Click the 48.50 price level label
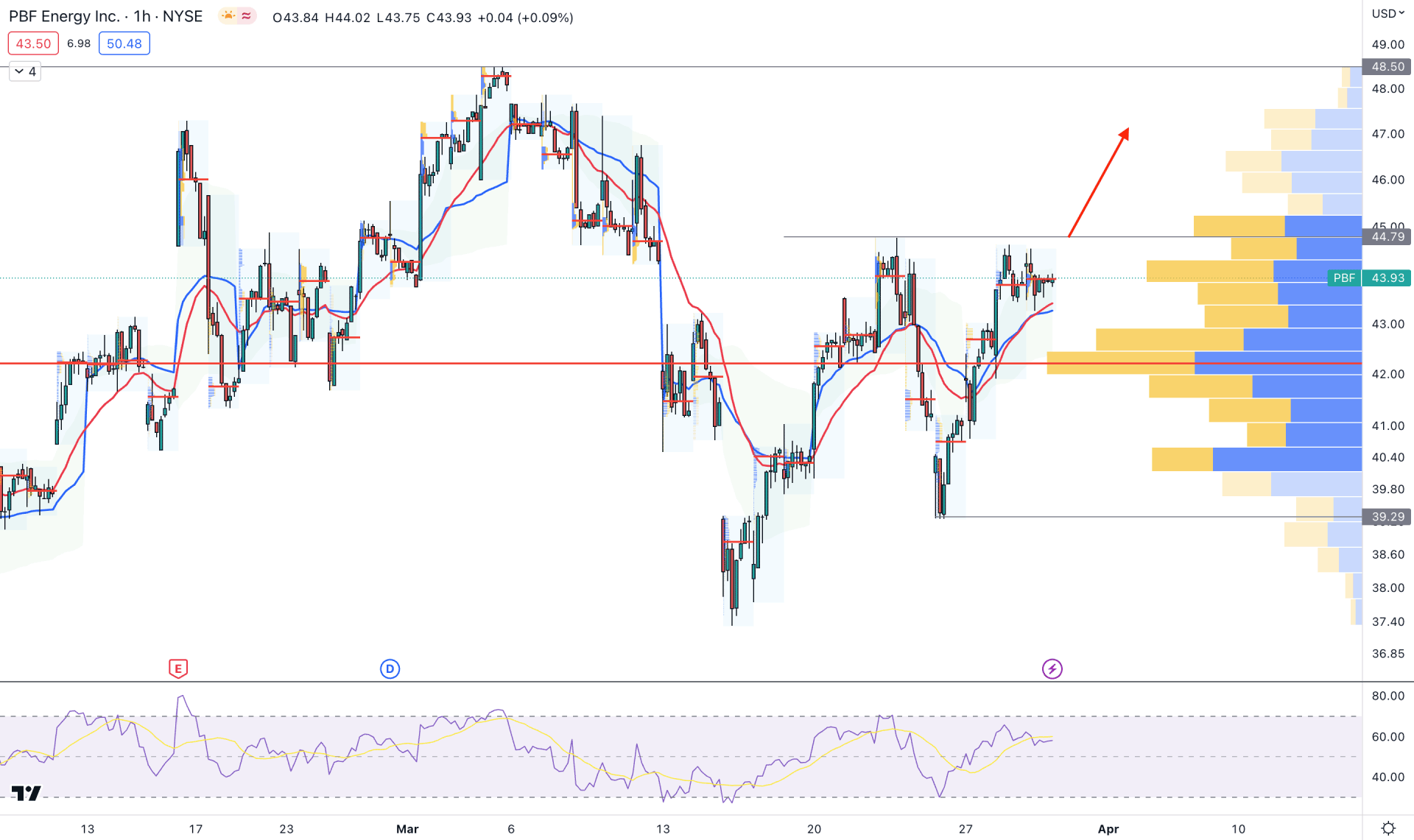Screen dimensions: 1414x840 coord(1387,66)
